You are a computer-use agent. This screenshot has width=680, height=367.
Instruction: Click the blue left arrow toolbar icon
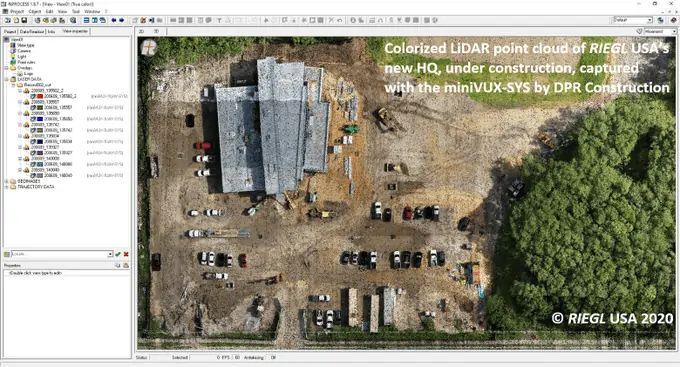(x=114, y=20)
